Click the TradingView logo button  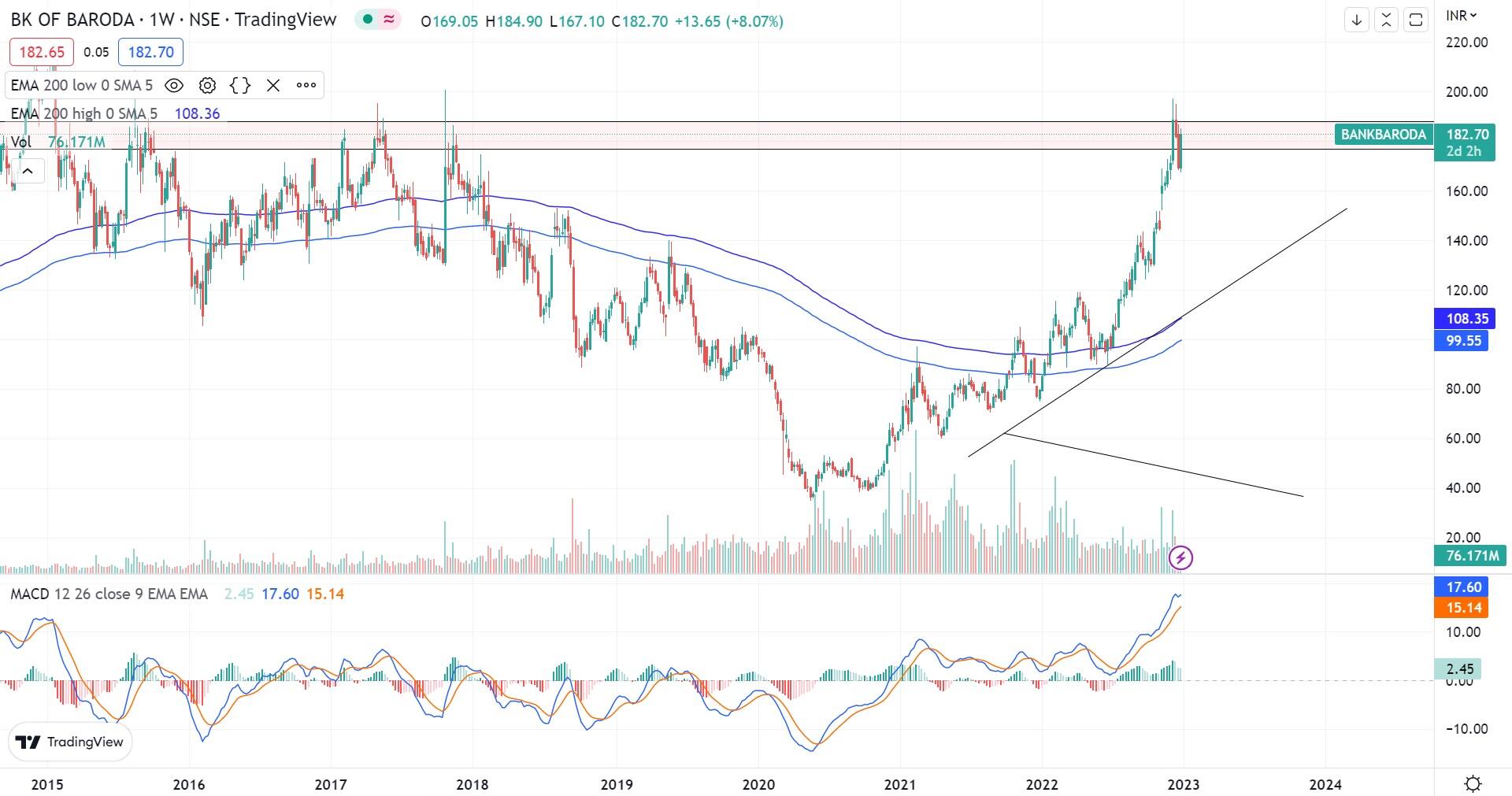(x=70, y=742)
